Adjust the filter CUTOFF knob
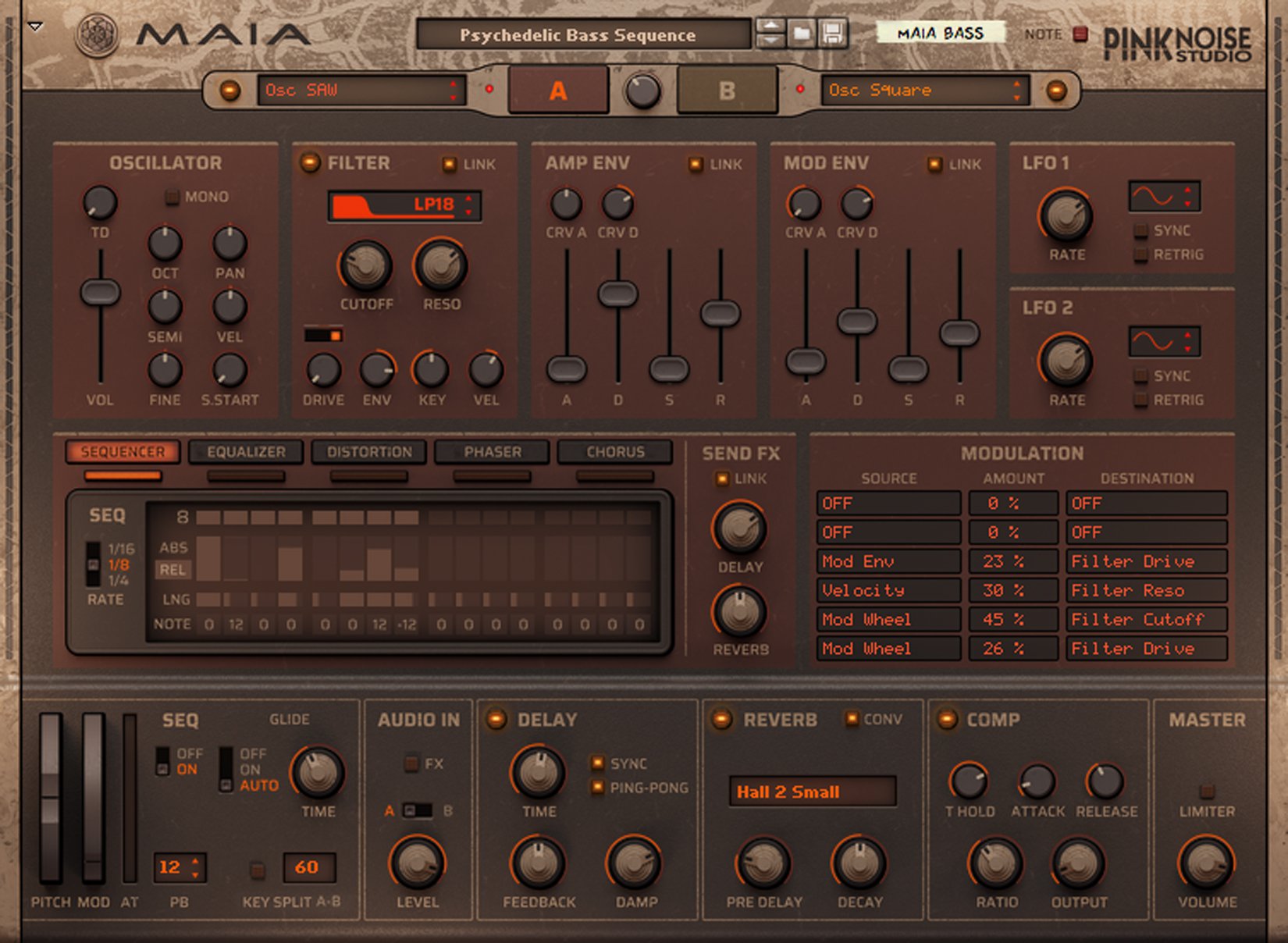 click(365, 265)
